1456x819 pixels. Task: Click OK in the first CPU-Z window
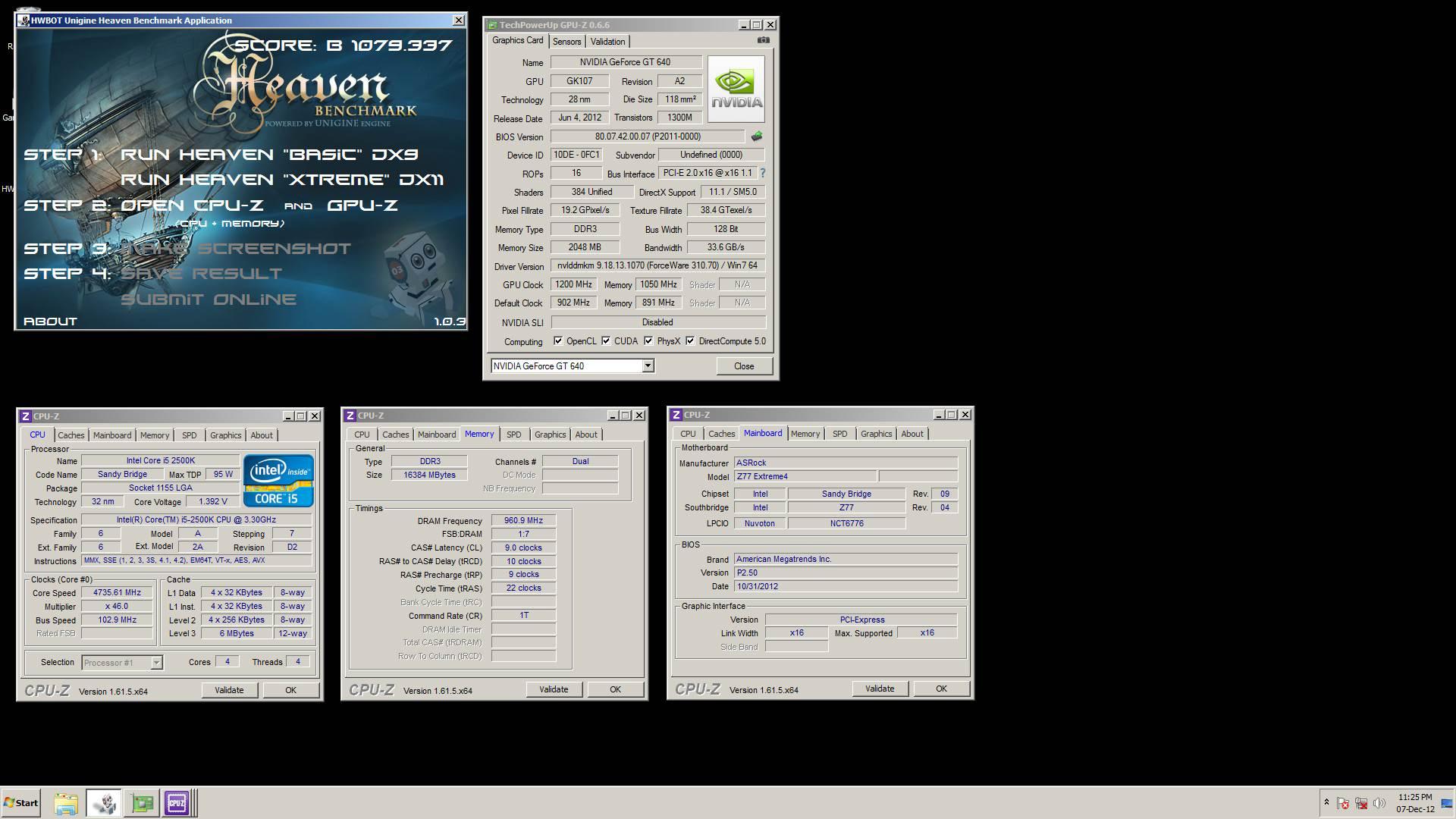click(290, 690)
